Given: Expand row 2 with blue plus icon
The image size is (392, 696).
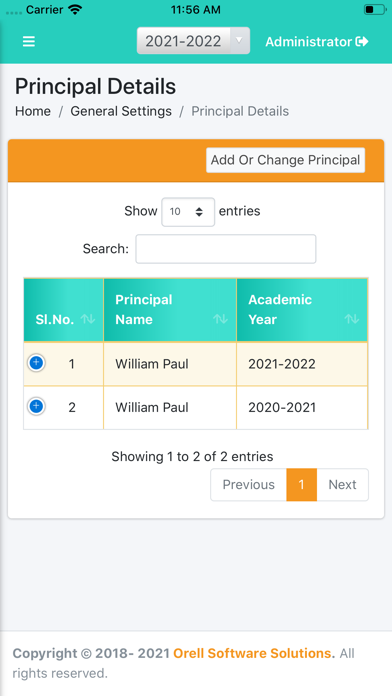Looking at the screenshot, I should point(36,406).
